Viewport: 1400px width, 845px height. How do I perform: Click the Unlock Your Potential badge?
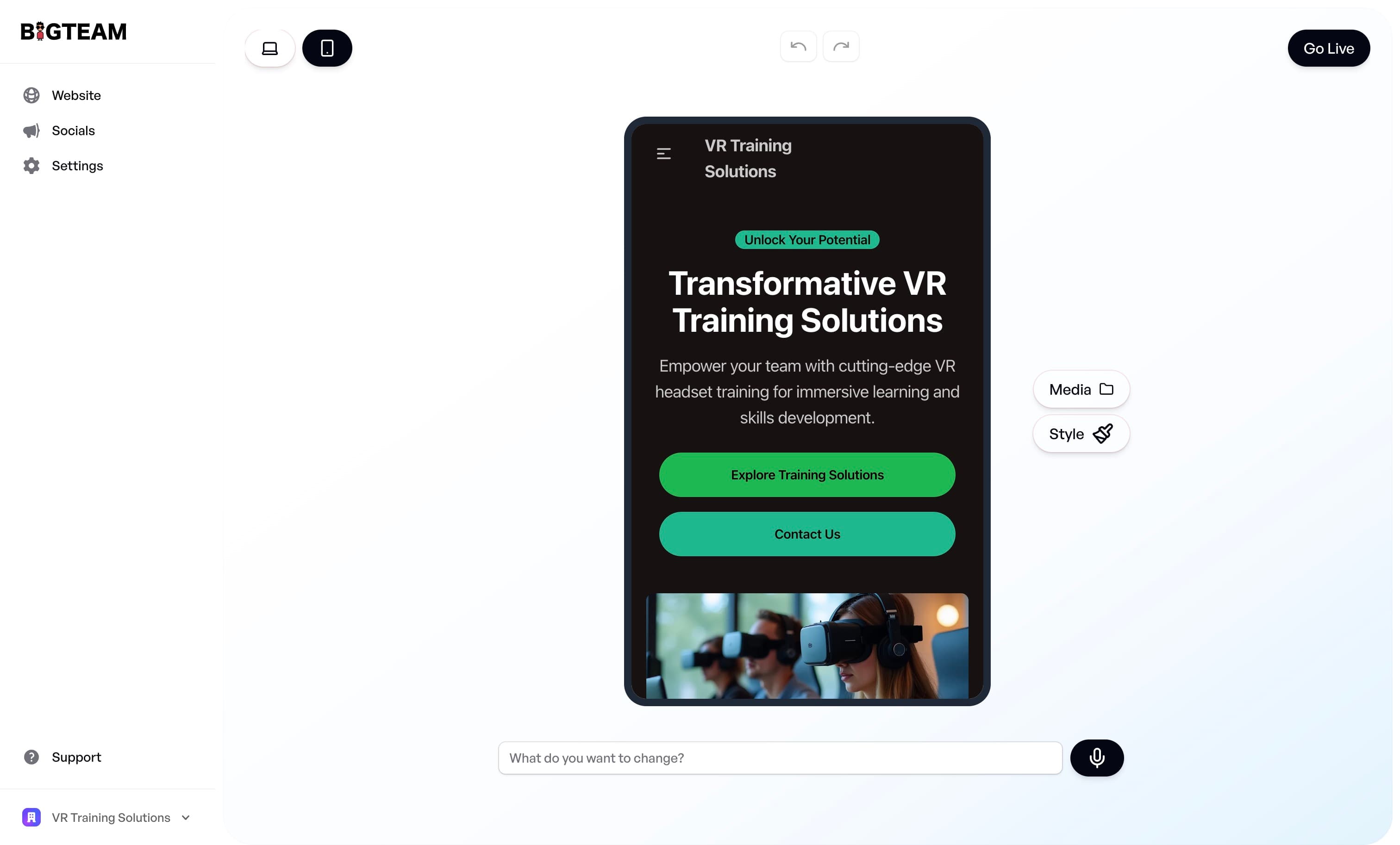[807, 239]
